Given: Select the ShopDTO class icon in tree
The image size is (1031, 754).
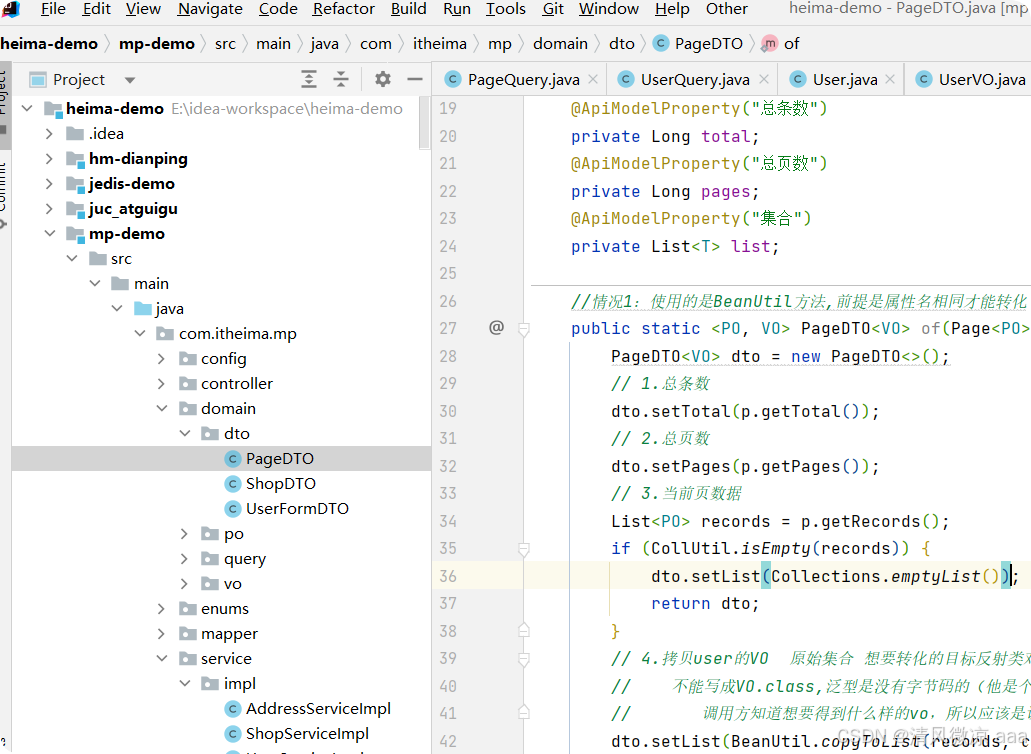Looking at the screenshot, I should point(233,484).
